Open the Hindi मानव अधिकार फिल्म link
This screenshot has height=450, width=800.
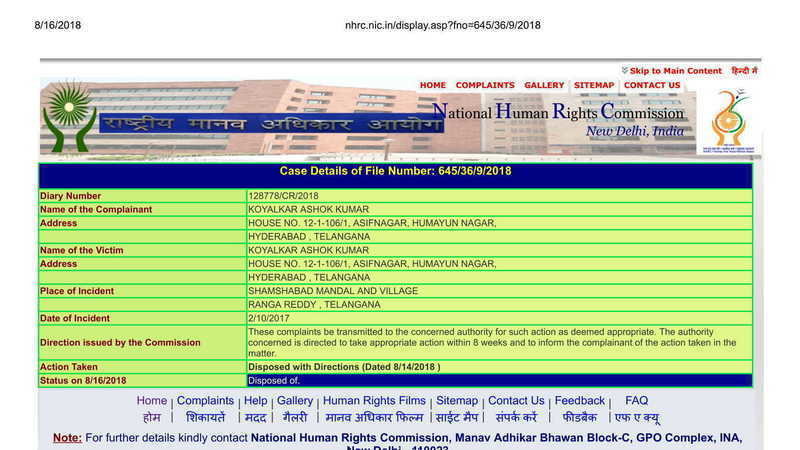click(x=374, y=418)
